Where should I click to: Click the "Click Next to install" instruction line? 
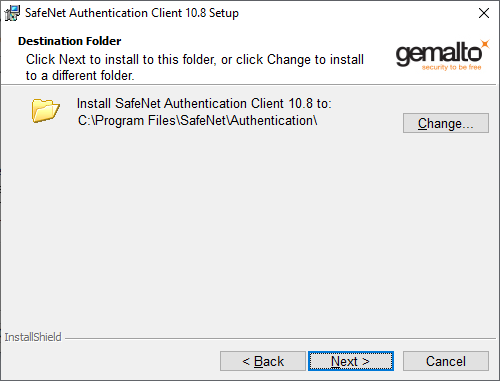click(x=195, y=60)
